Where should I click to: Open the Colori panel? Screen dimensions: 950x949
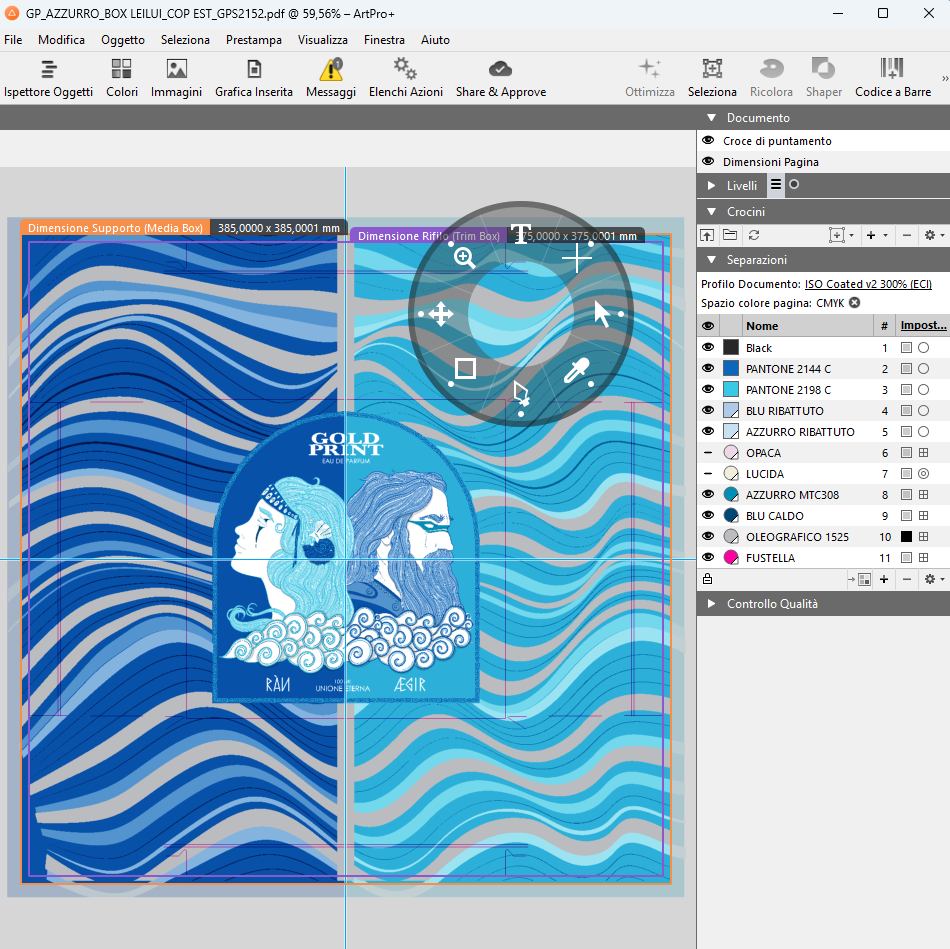(x=122, y=78)
